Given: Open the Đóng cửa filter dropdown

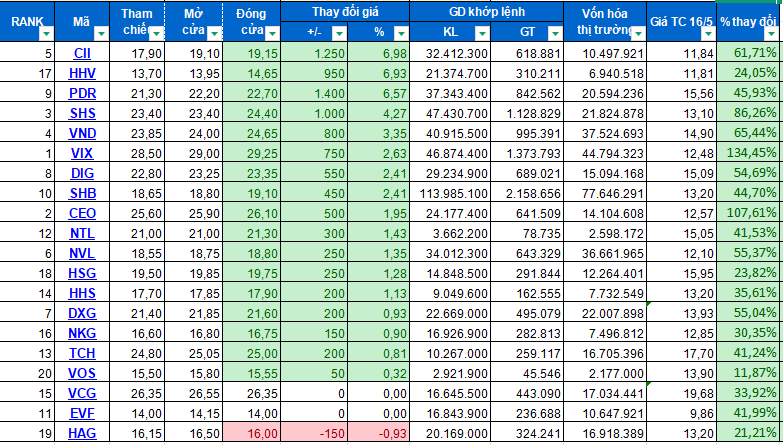Looking at the screenshot, I should (272, 33).
